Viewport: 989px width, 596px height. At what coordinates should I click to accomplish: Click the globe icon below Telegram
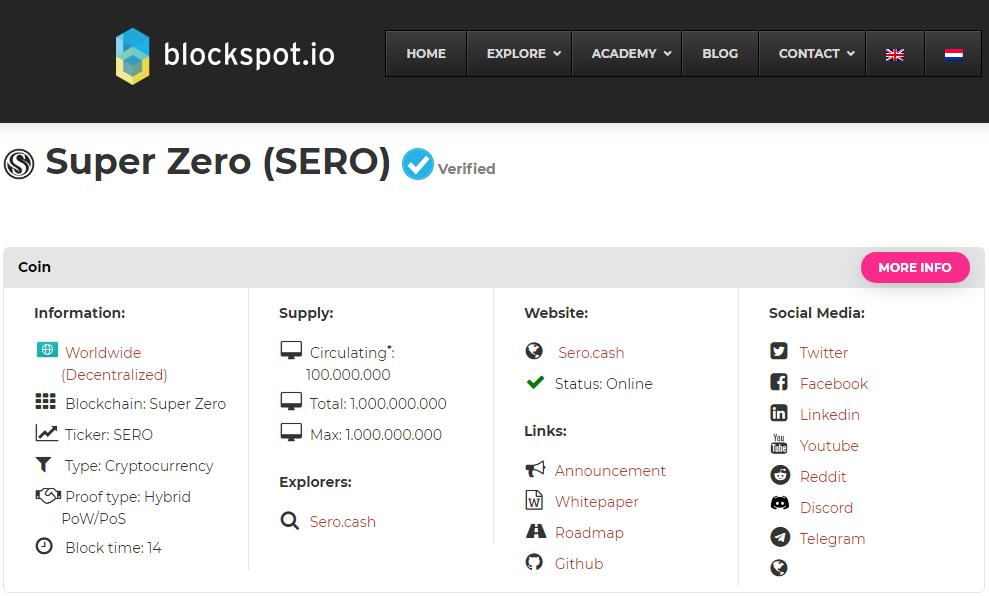(779, 568)
